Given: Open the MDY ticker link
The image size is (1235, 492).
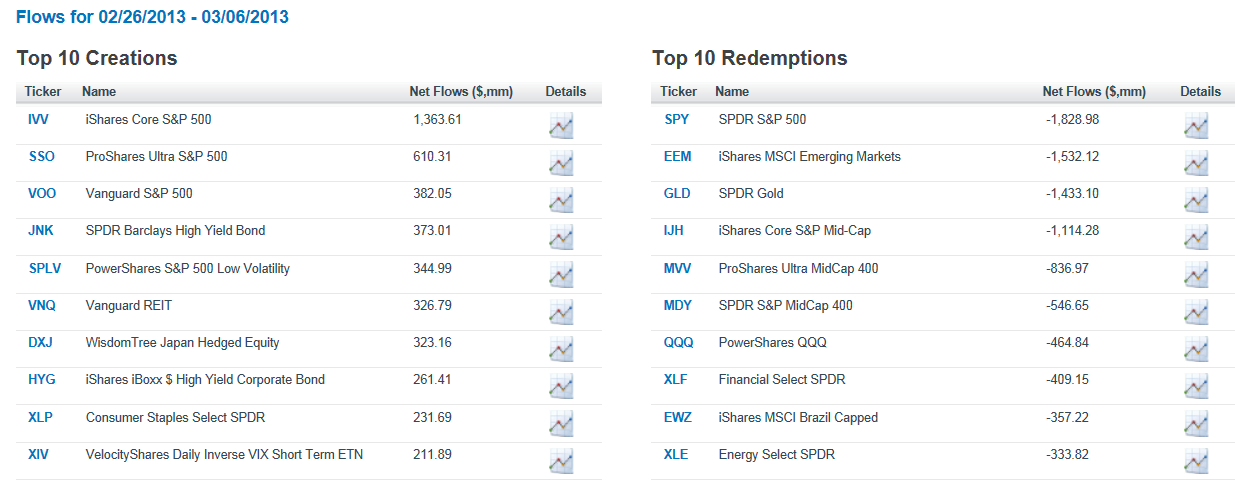Looking at the screenshot, I should tap(678, 306).
